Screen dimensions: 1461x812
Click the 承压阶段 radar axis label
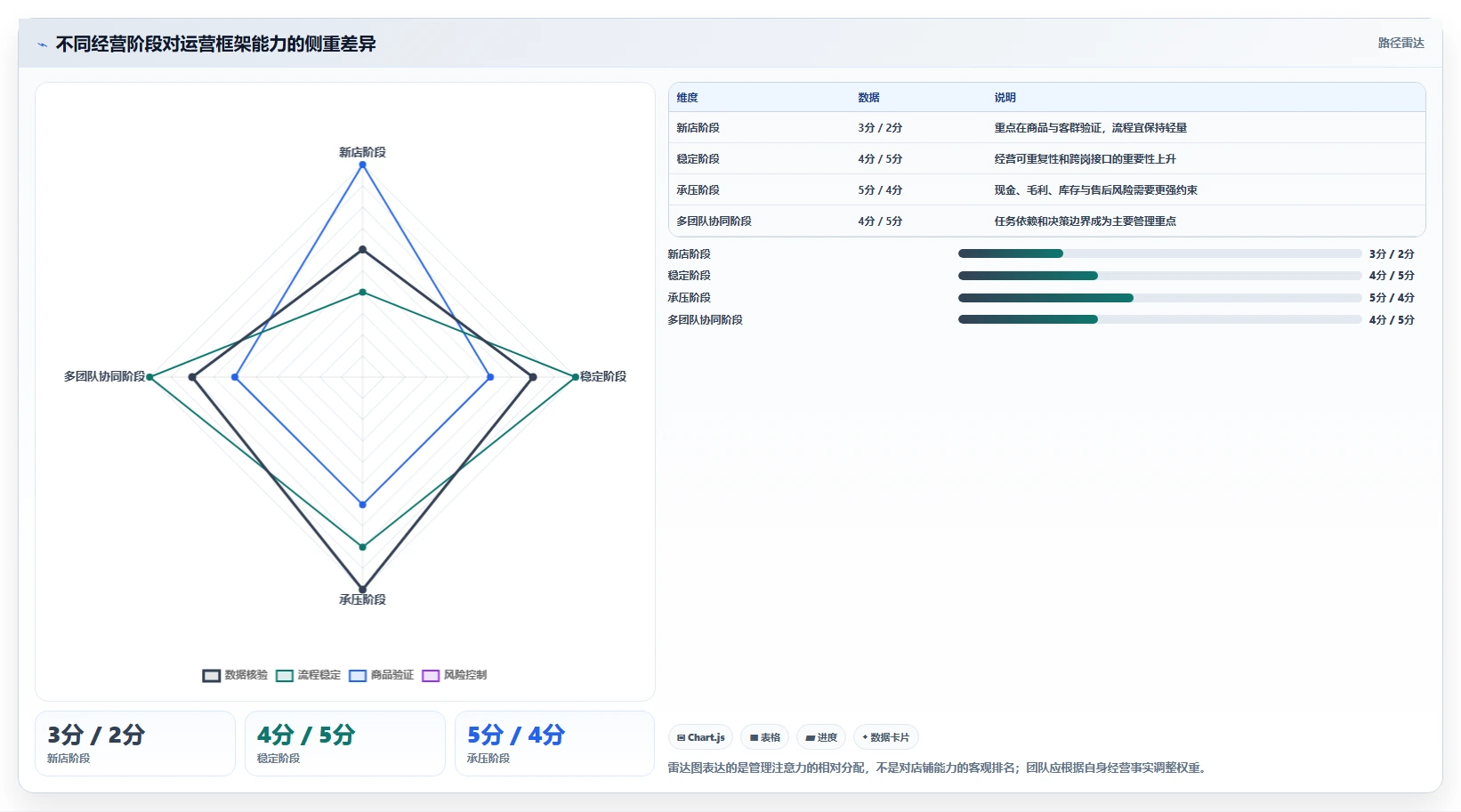[x=362, y=599]
